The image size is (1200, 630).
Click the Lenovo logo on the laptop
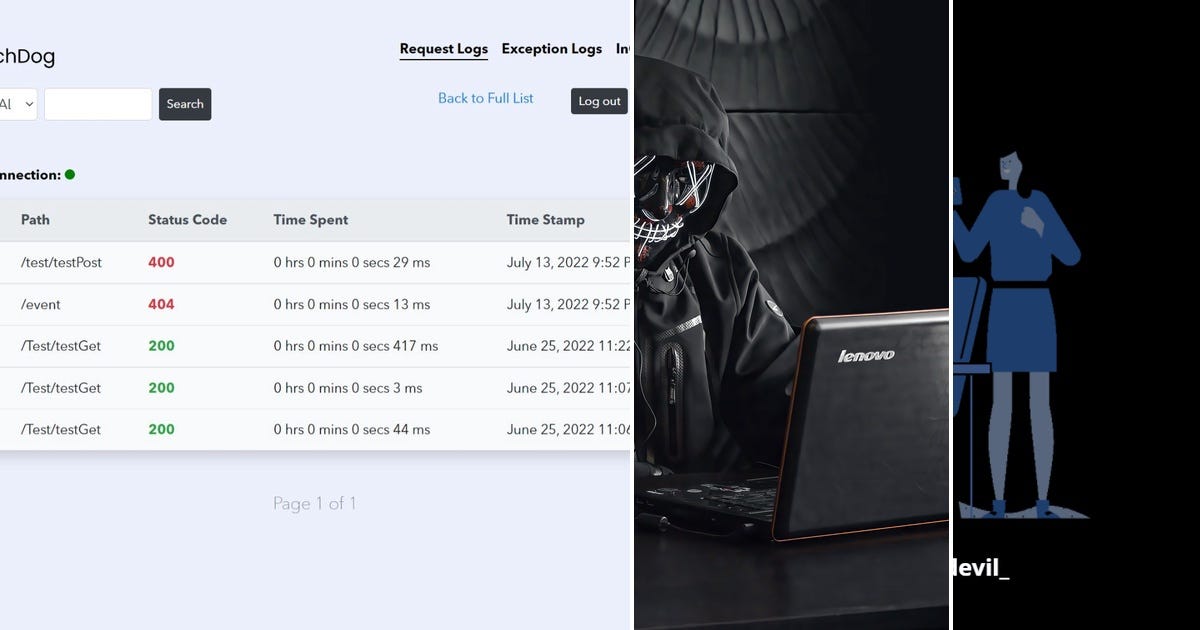point(866,355)
